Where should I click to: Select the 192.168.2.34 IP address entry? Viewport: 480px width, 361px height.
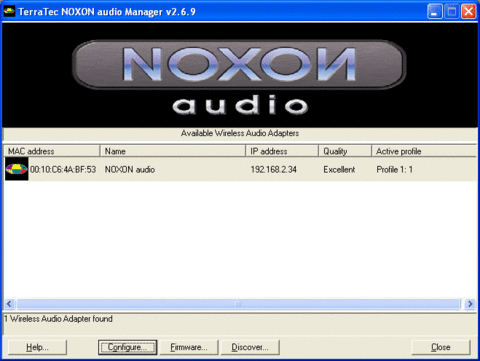tap(274, 169)
